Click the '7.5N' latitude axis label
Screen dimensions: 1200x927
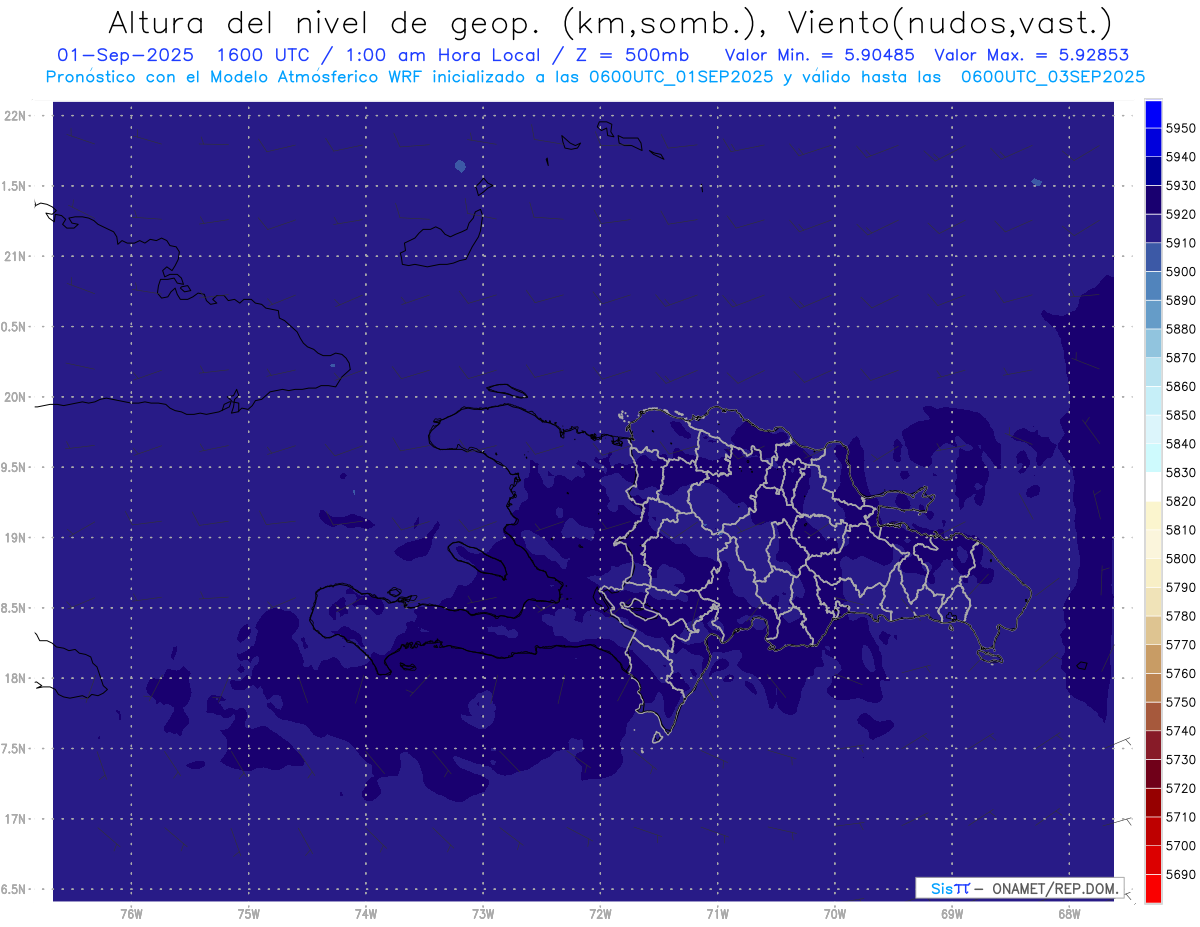coord(15,749)
